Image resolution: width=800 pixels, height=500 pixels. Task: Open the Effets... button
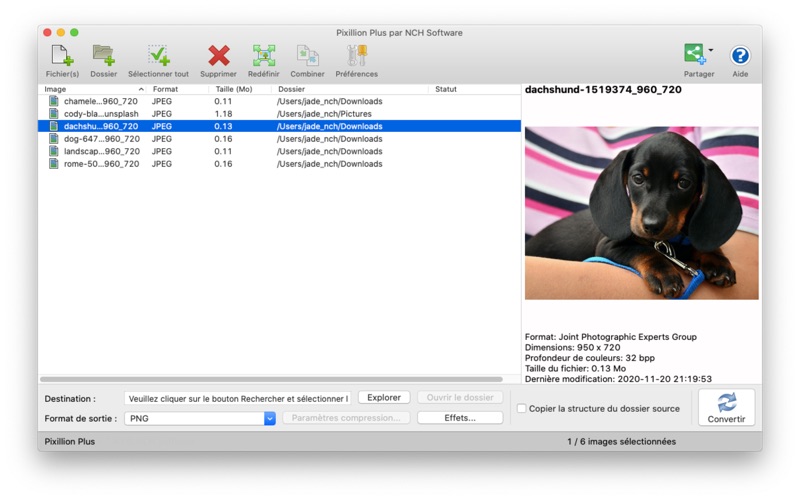[460, 418]
